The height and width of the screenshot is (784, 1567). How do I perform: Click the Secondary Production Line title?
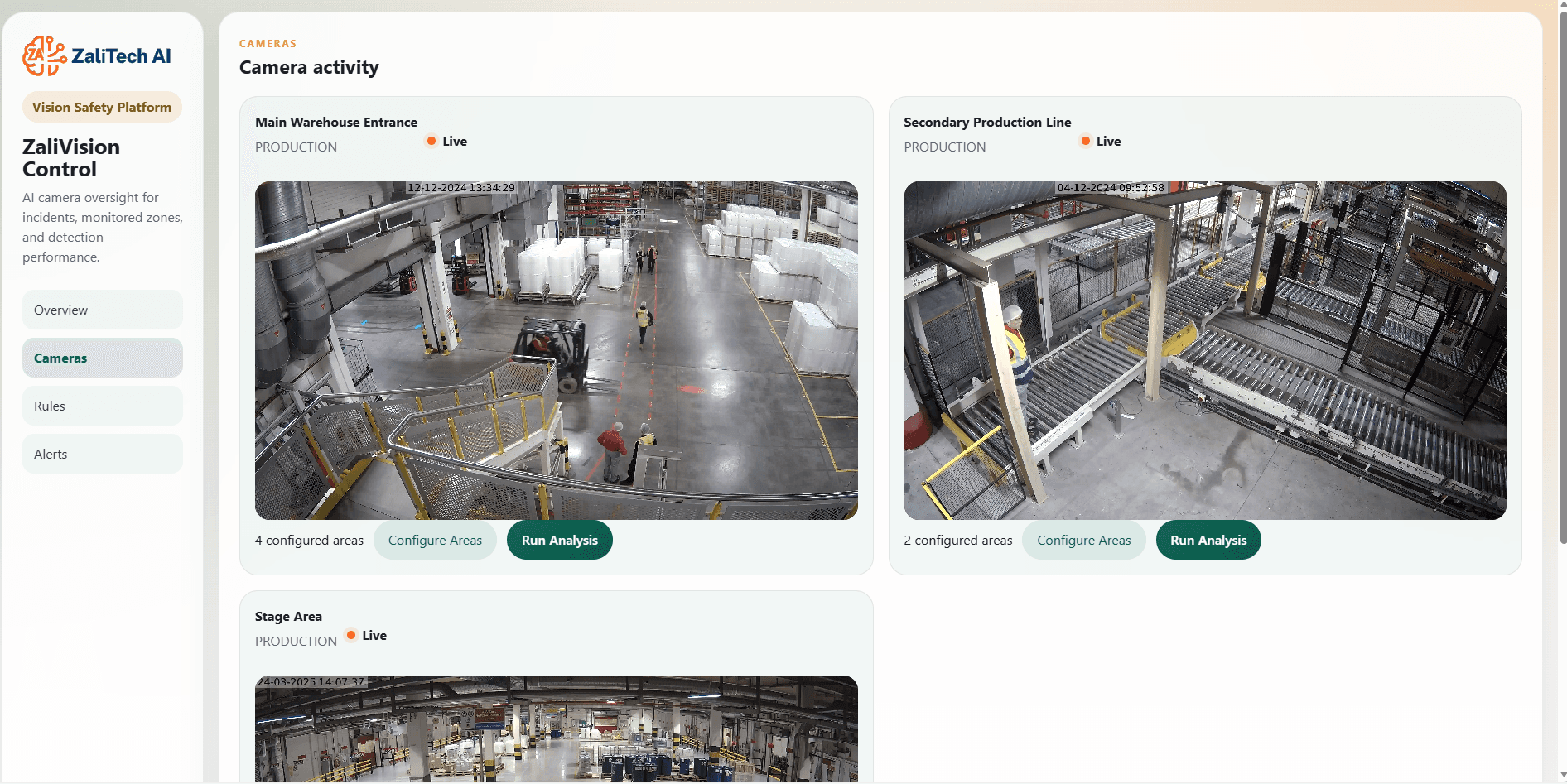(987, 122)
